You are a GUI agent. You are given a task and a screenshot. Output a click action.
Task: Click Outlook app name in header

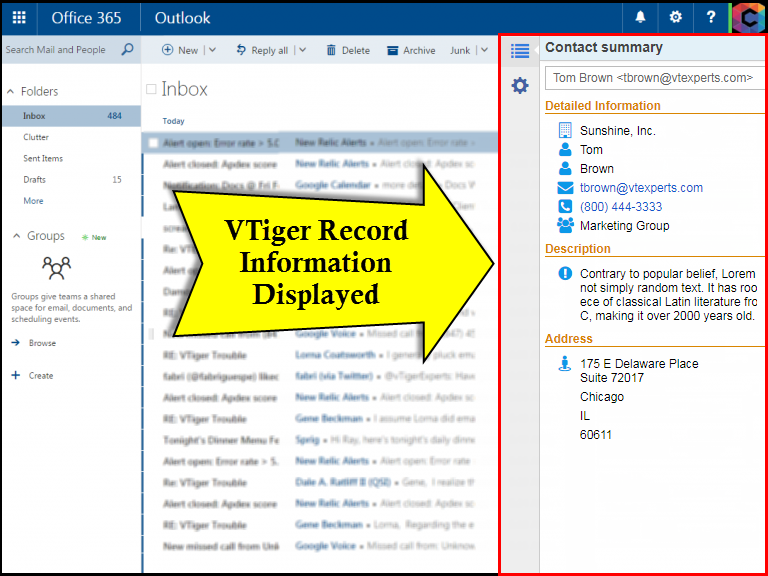[x=182, y=18]
